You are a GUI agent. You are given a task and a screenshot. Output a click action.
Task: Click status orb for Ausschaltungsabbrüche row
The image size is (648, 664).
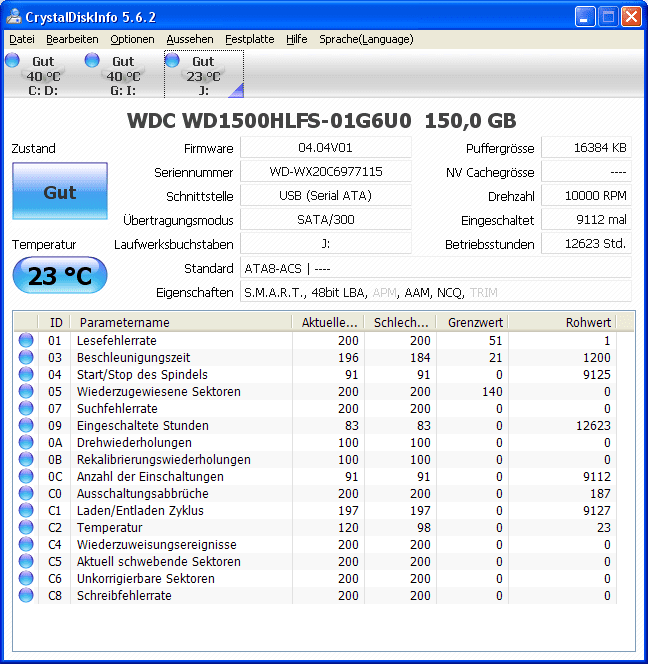click(26, 493)
